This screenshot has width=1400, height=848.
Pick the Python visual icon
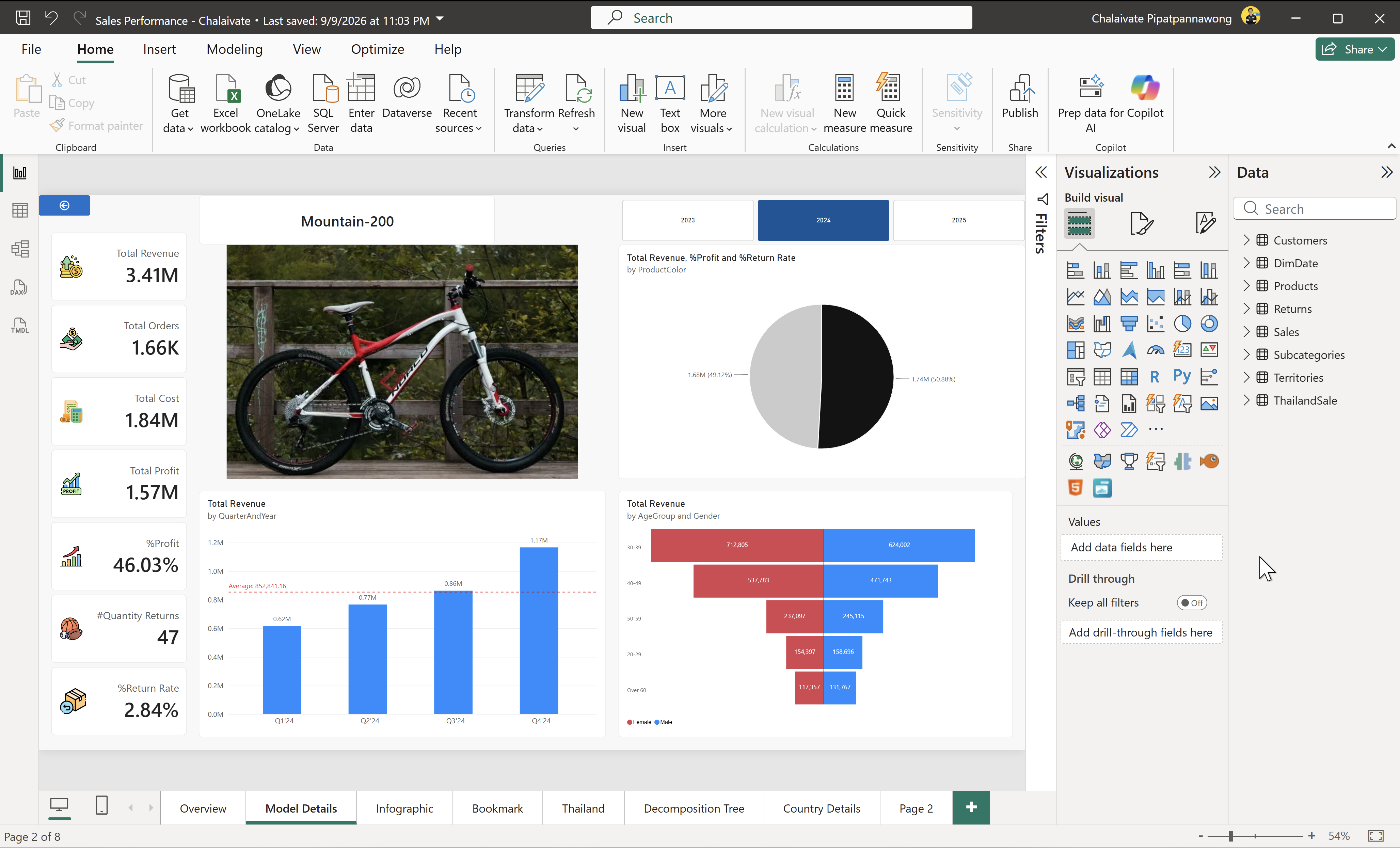click(1182, 376)
